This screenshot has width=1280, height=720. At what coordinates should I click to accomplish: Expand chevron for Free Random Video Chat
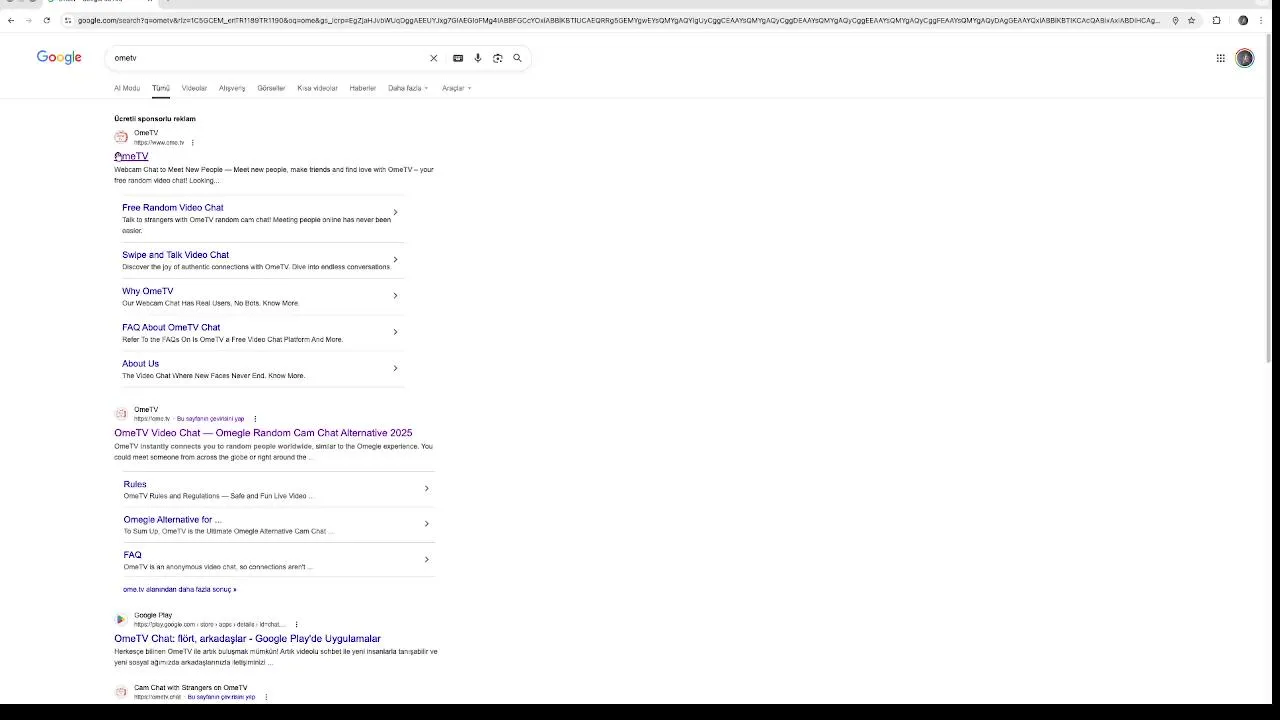coord(395,212)
